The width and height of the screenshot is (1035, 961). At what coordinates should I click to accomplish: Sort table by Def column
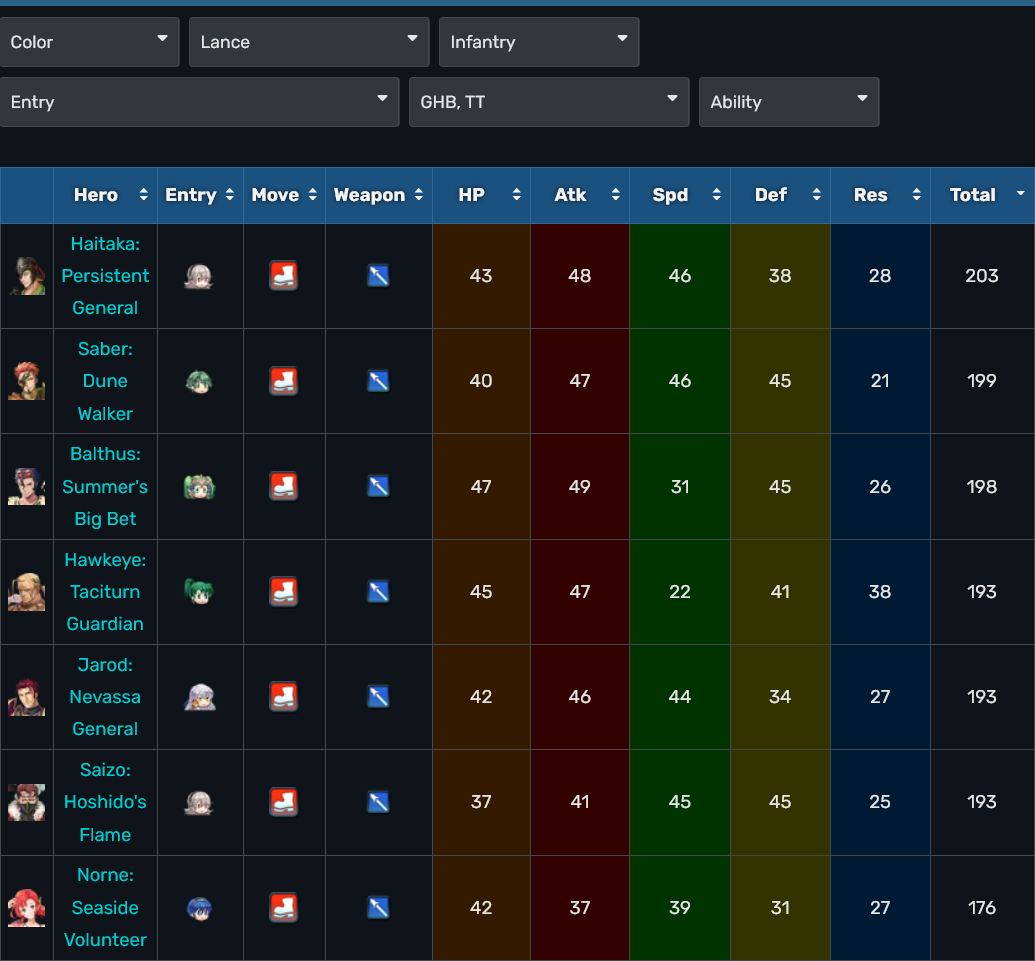pos(780,195)
